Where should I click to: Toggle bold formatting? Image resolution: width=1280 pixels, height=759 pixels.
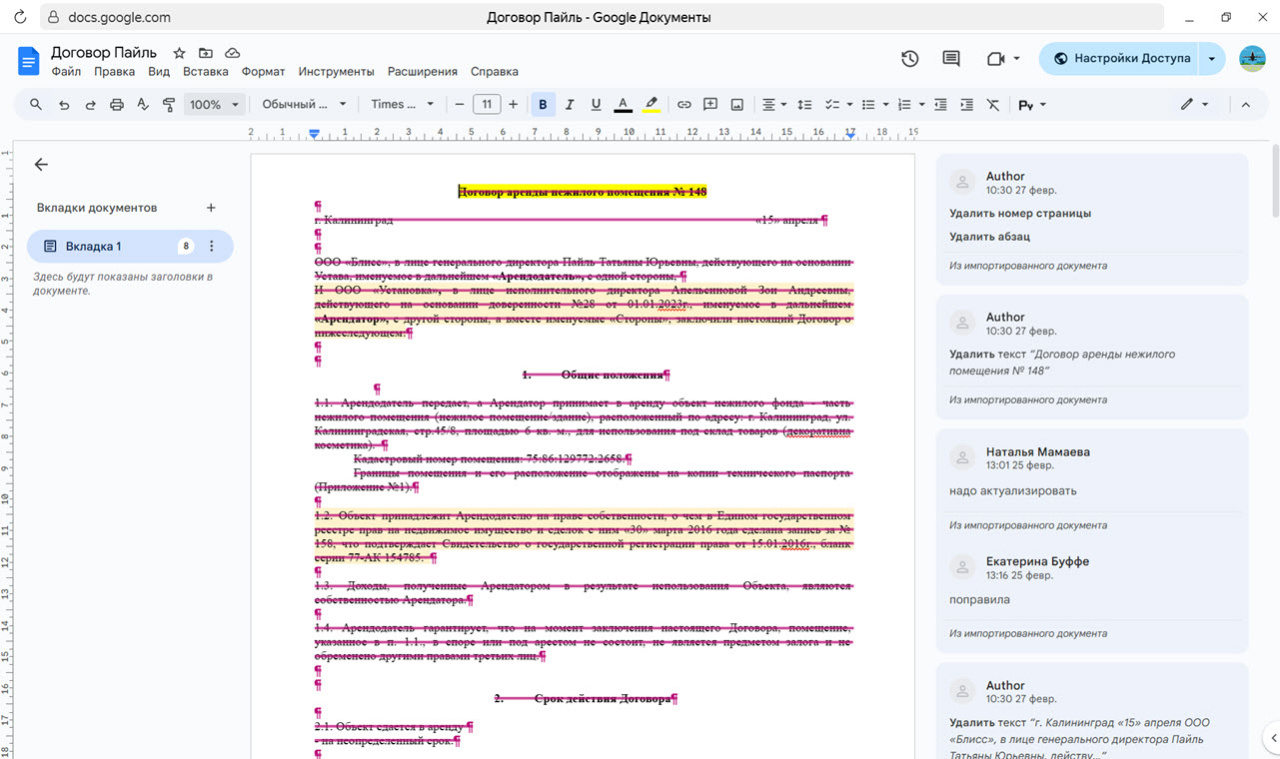pos(543,104)
